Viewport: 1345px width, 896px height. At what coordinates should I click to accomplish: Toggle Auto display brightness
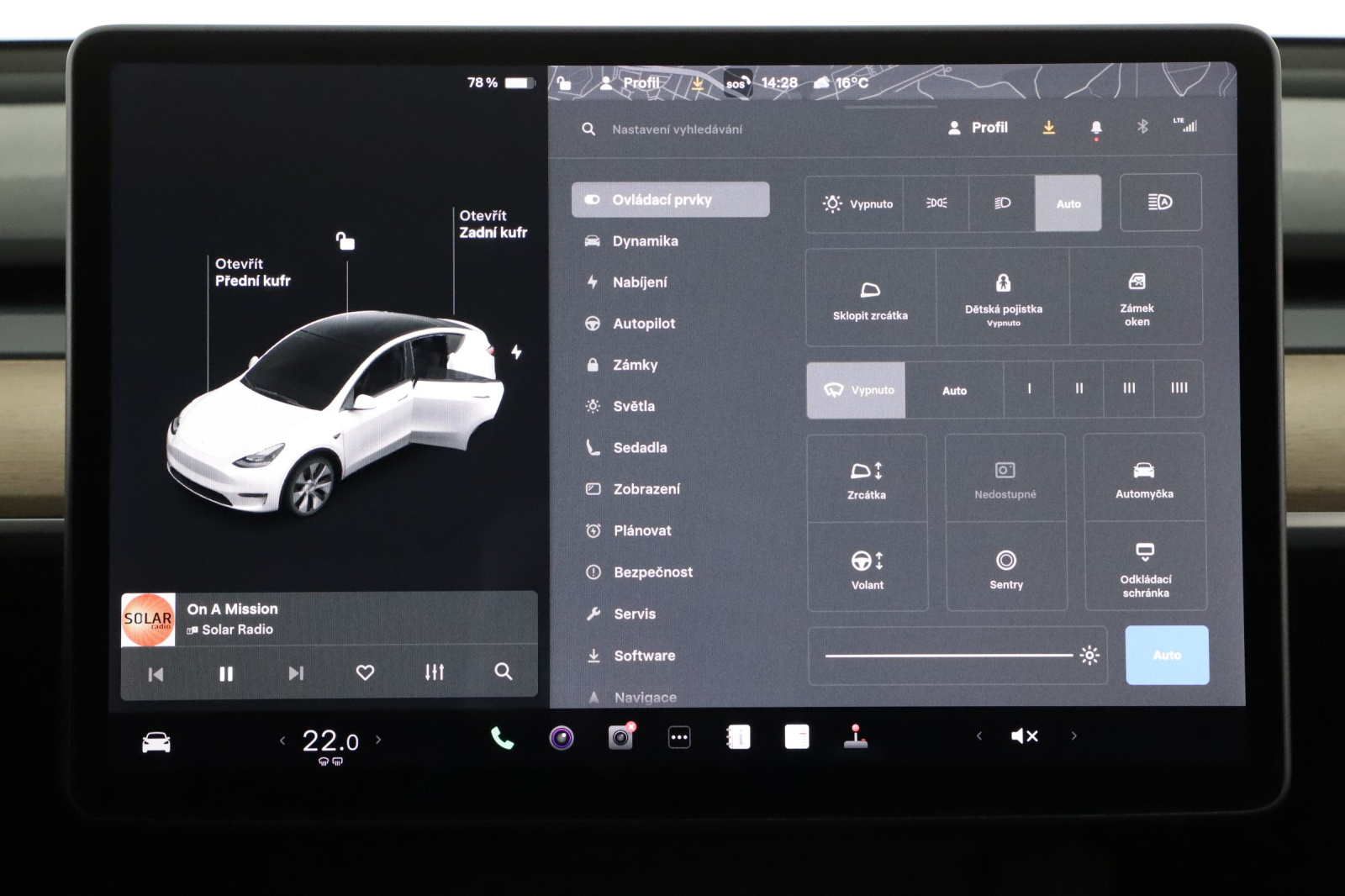click(1166, 655)
